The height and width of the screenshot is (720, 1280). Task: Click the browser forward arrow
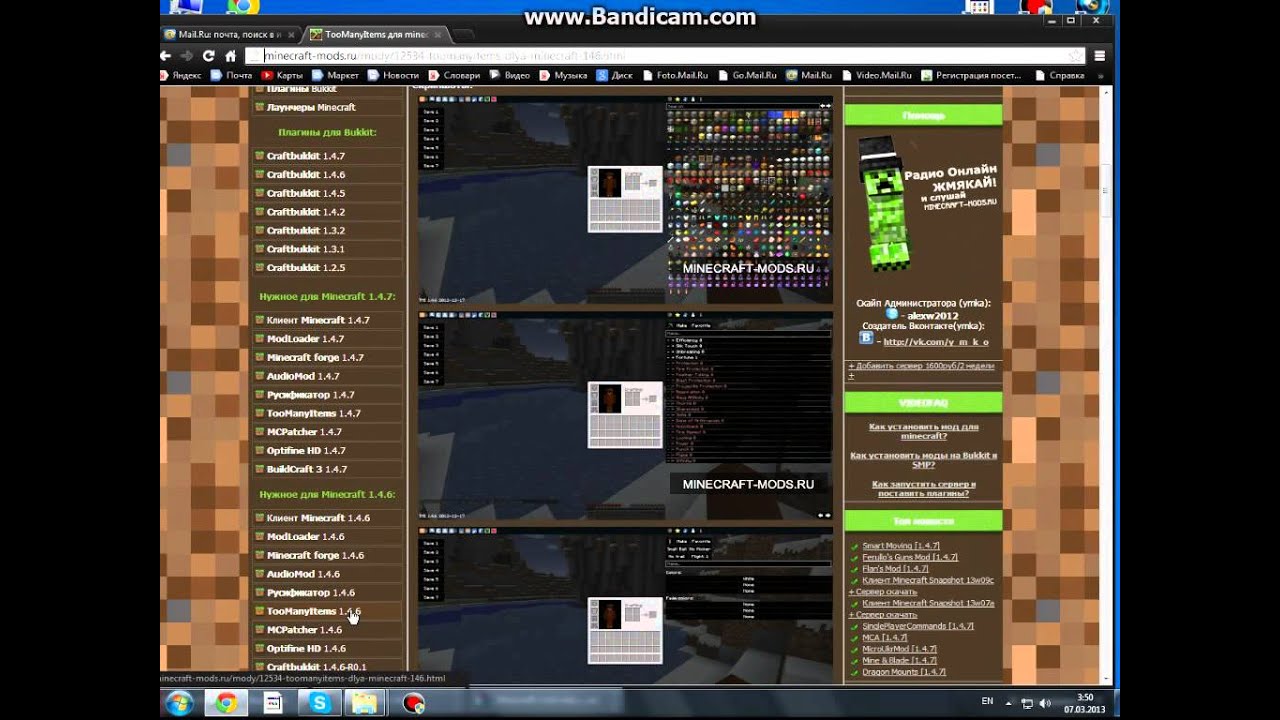[x=187, y=56]
